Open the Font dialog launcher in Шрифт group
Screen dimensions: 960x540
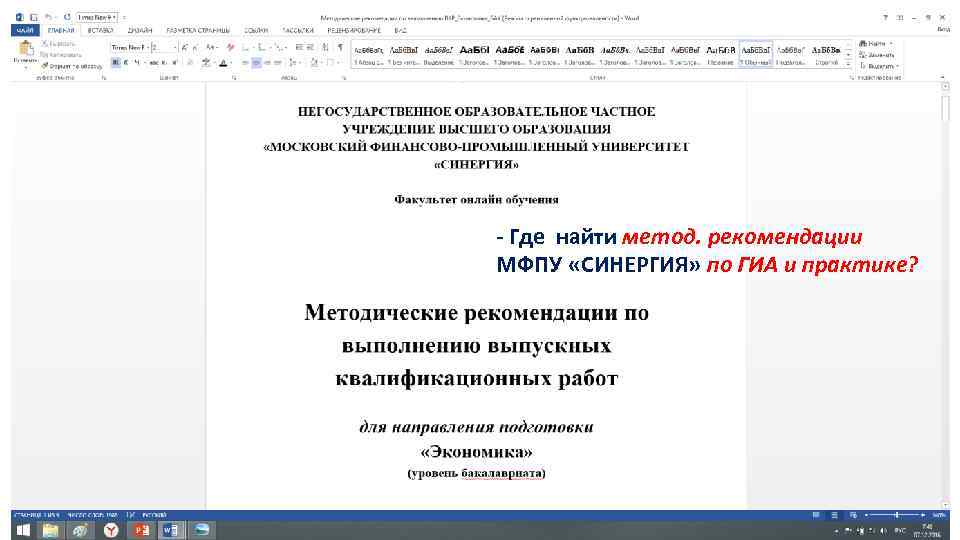tap(234, 78)
